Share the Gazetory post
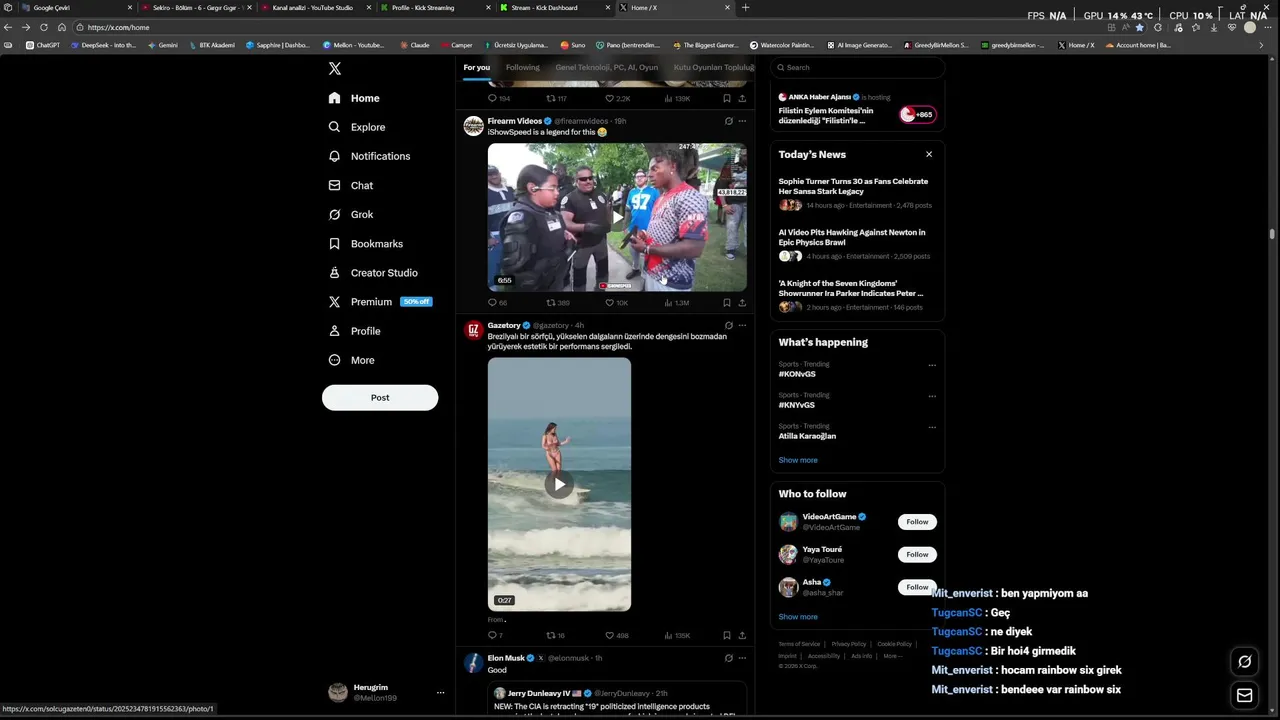 (x=742, y=635)
